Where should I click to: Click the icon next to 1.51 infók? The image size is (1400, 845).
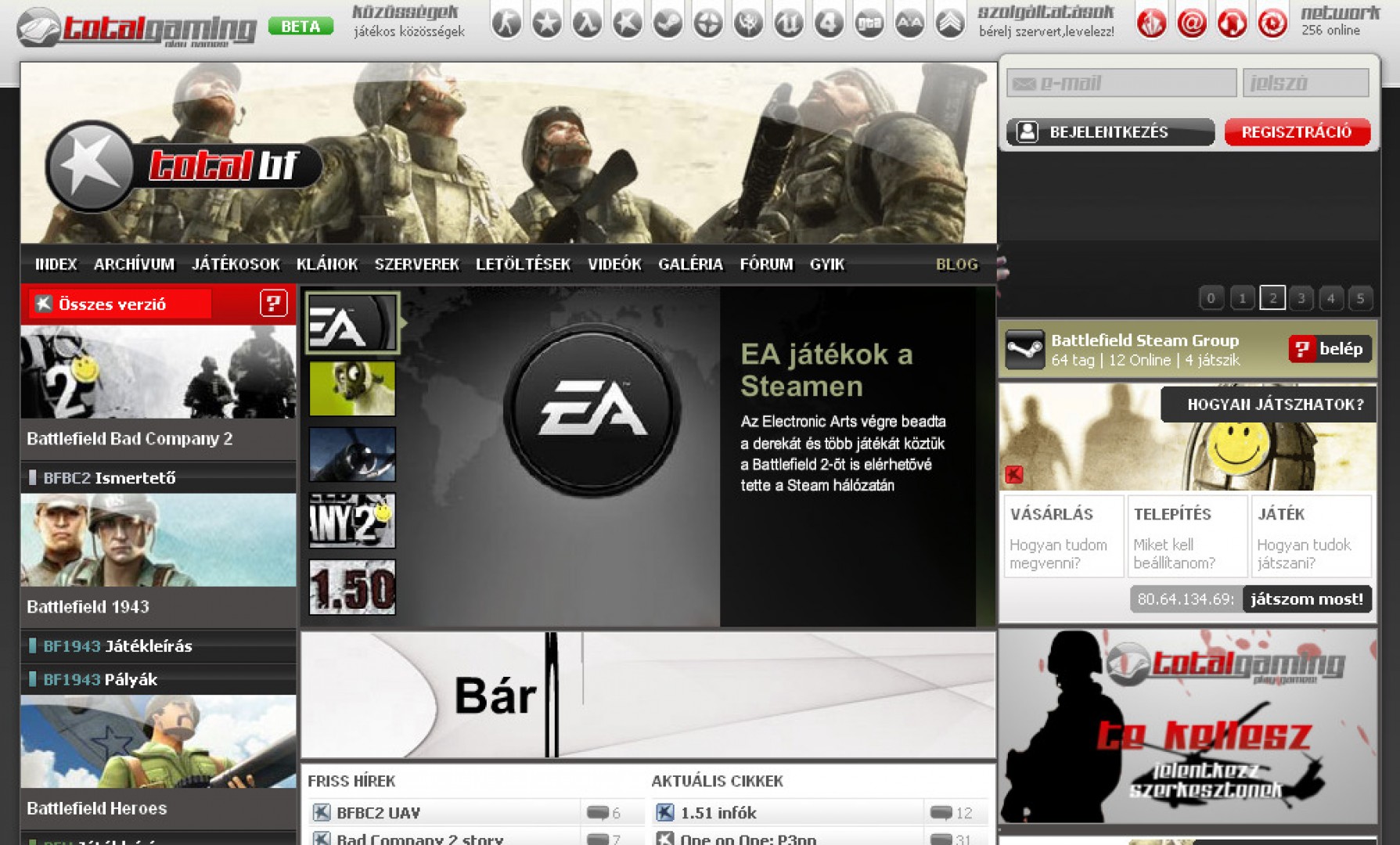pos(664,812)
